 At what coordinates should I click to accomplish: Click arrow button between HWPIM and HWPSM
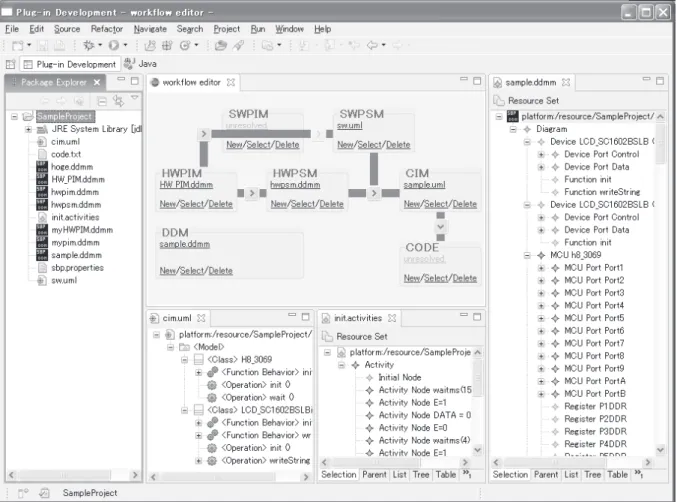point(252,193)
